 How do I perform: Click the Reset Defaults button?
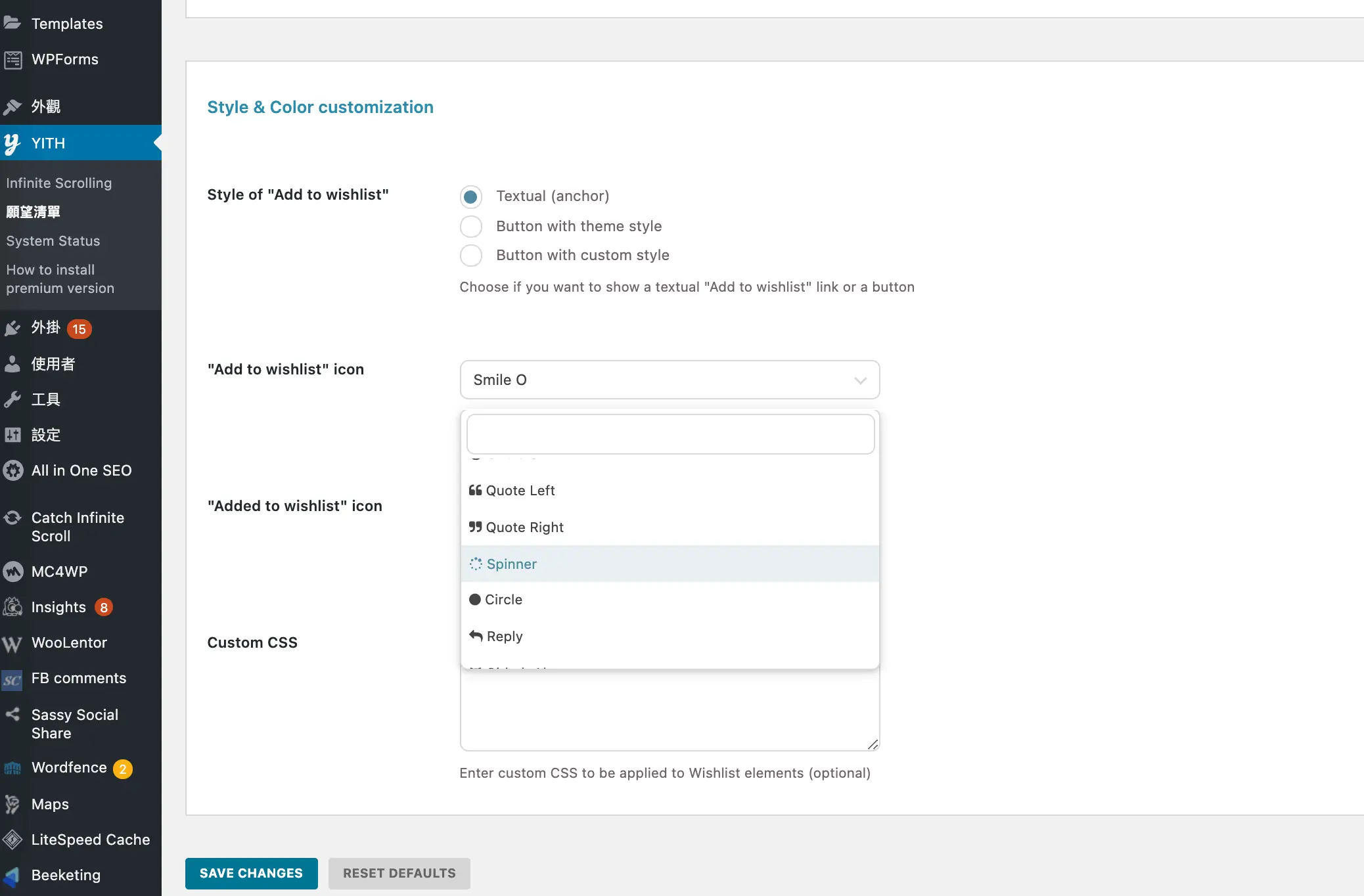tap(399, 873)
